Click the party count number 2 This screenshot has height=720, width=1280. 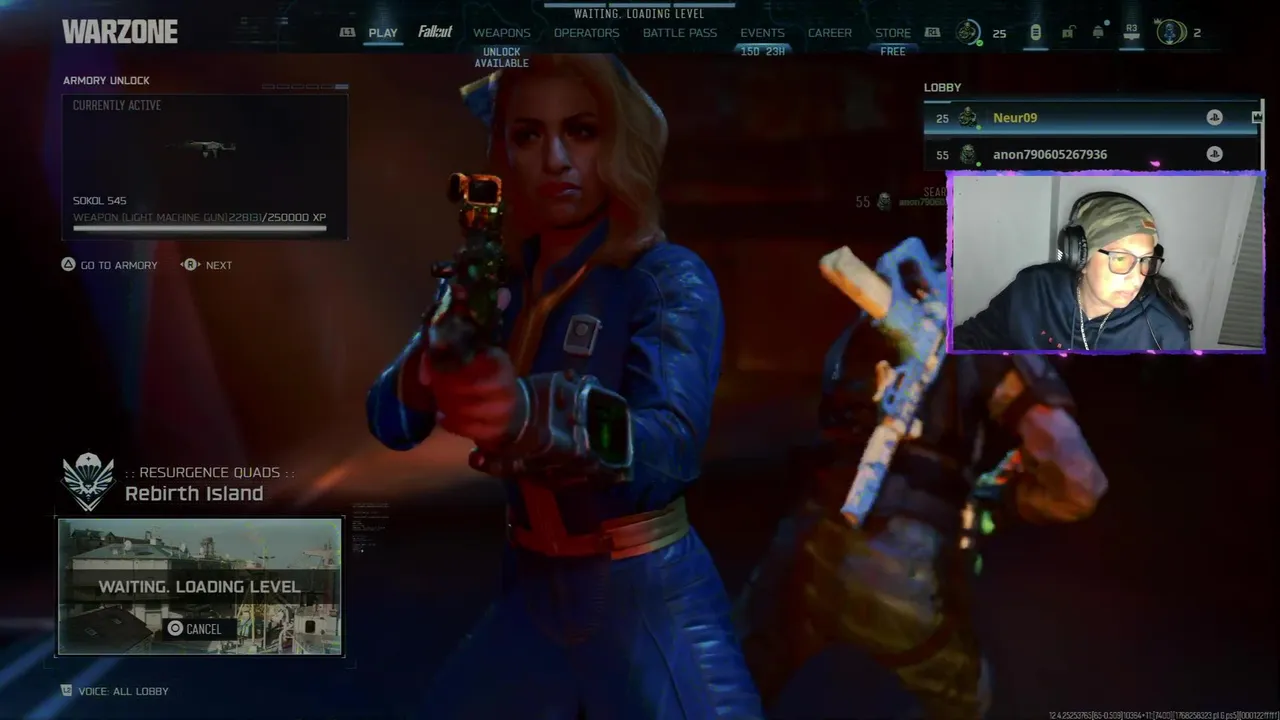pyautogui.click(x=1197, y=33)
